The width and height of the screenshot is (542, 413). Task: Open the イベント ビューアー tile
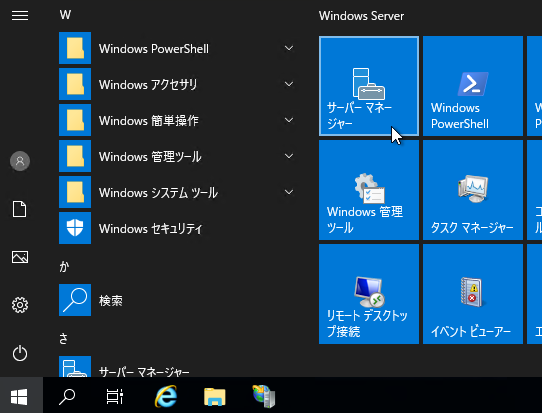[x=473, y=294]
